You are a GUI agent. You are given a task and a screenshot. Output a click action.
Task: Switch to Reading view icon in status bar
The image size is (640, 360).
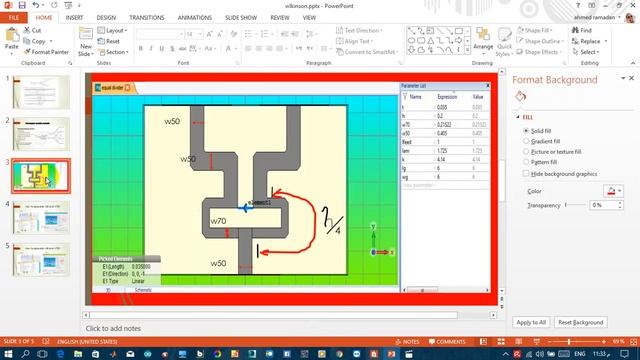pyautogui.click(x=518, y=342)
